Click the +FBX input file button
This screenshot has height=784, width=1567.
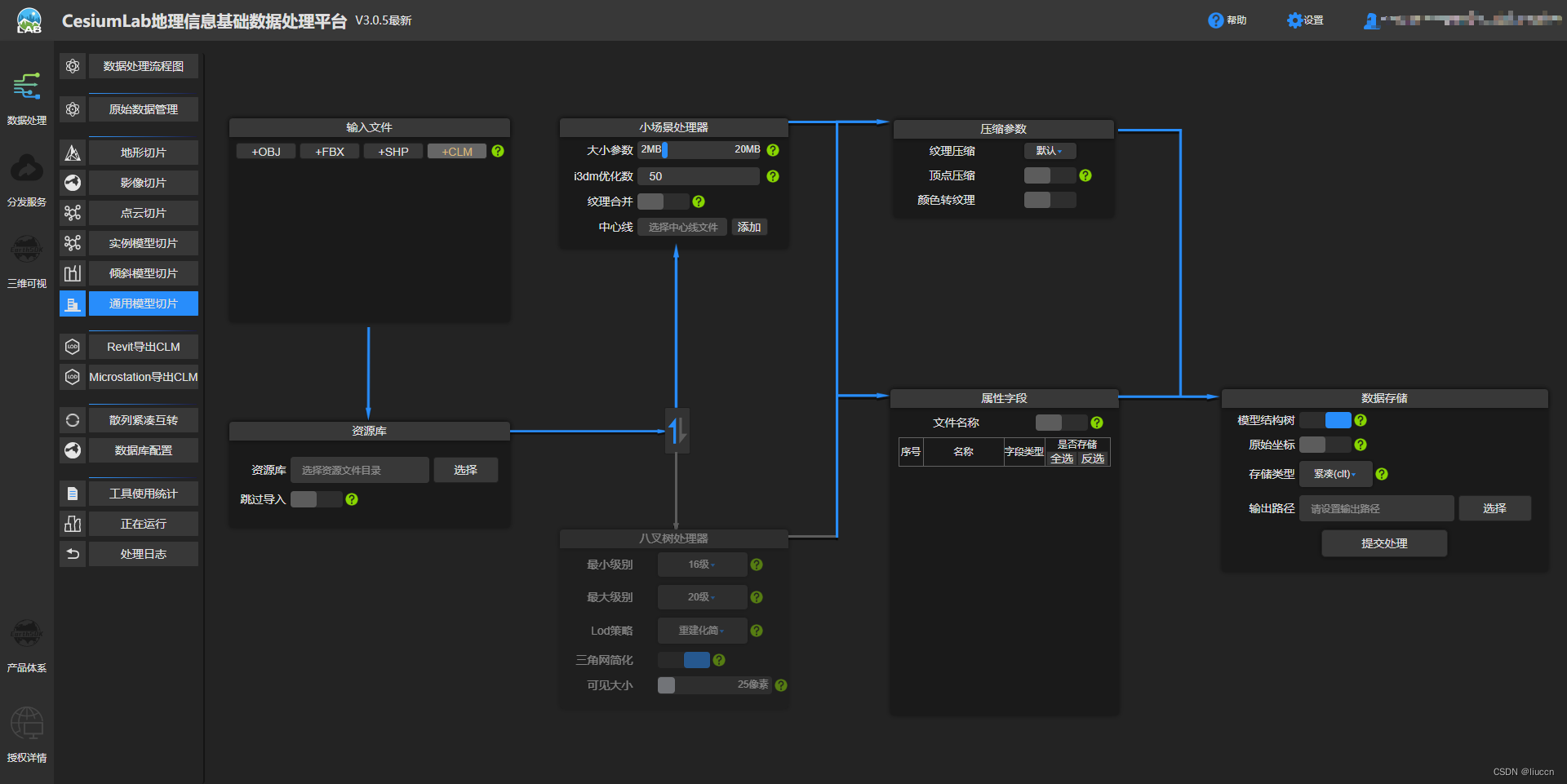coord(330,152)
